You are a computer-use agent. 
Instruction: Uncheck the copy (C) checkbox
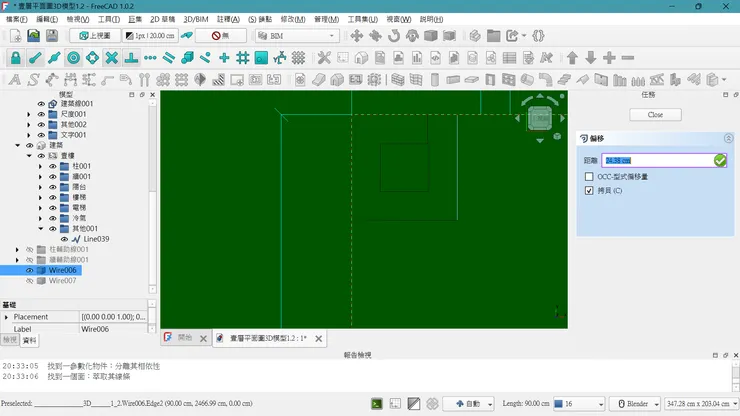589,191
